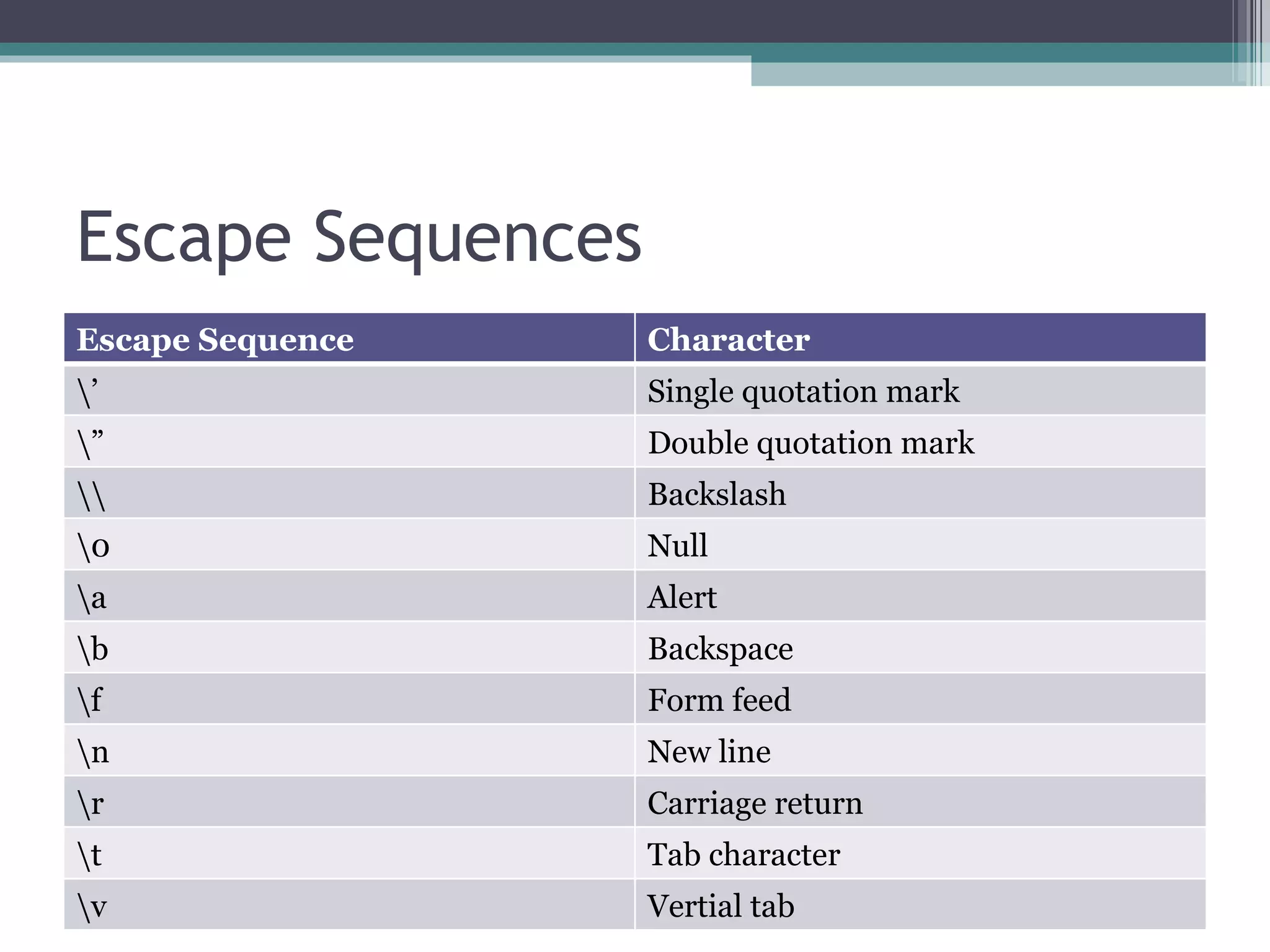
Task: Click the Character column header
Action: coord(728,340)
